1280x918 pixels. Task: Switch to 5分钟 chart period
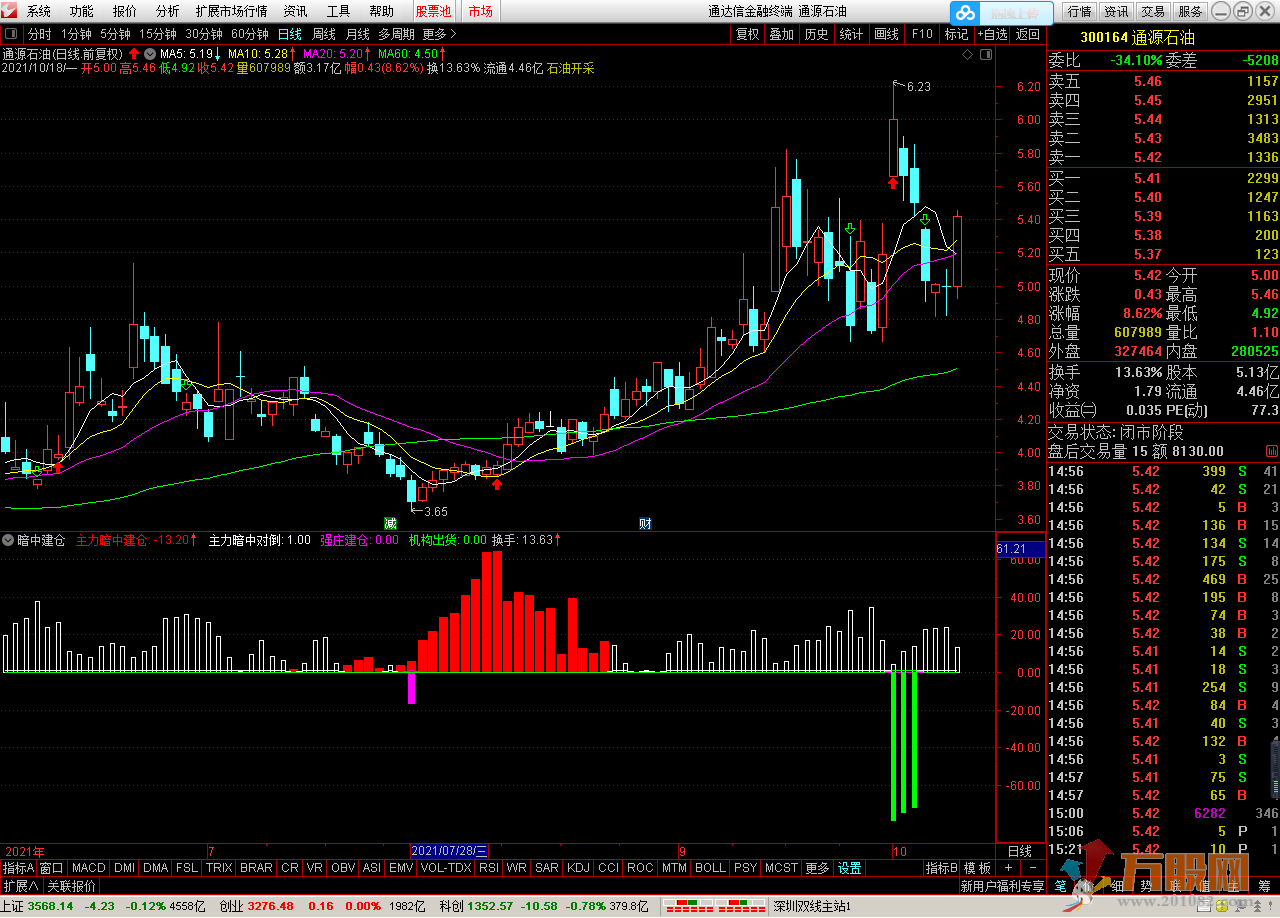coord(115,34)
